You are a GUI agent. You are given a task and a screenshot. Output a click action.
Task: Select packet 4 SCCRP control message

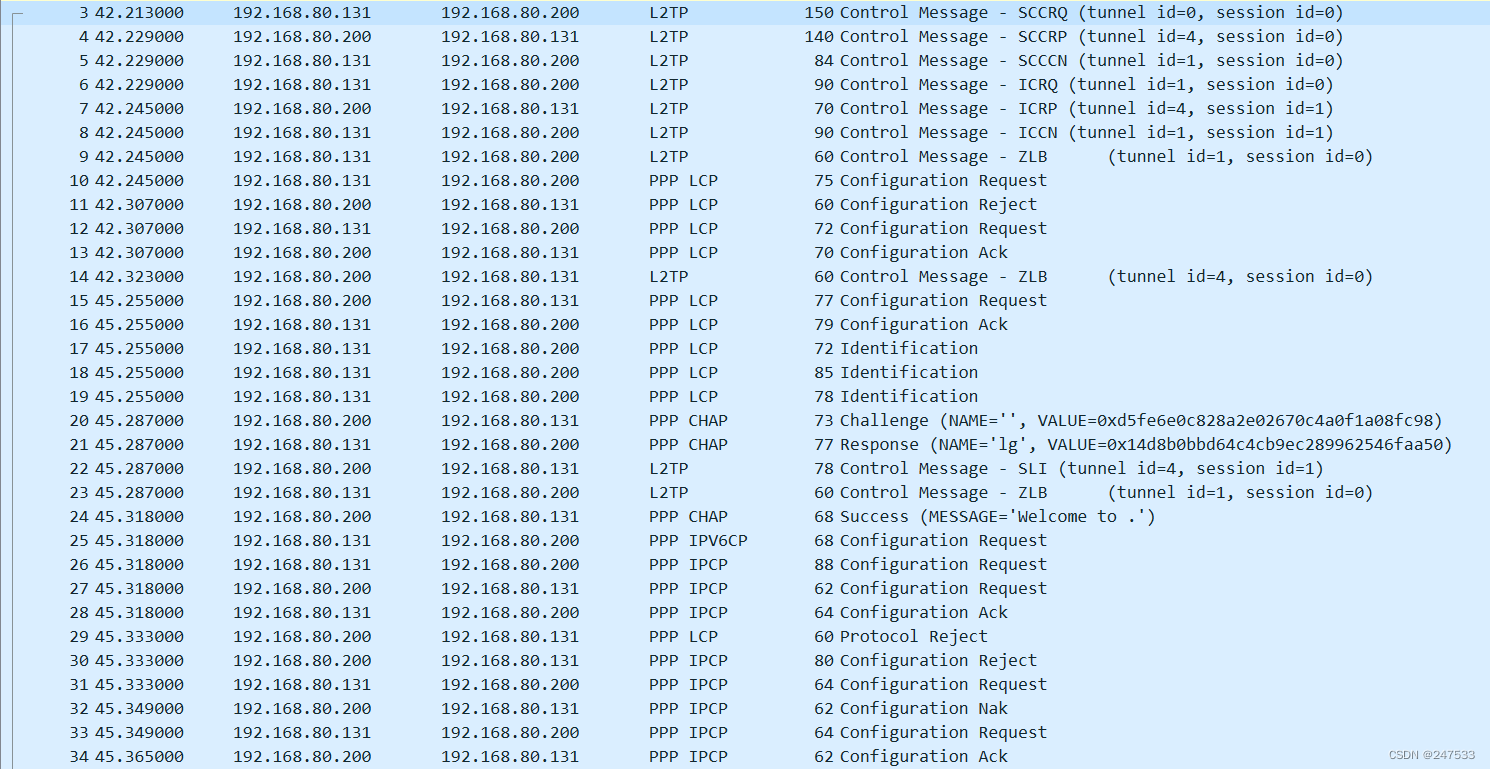745,37
